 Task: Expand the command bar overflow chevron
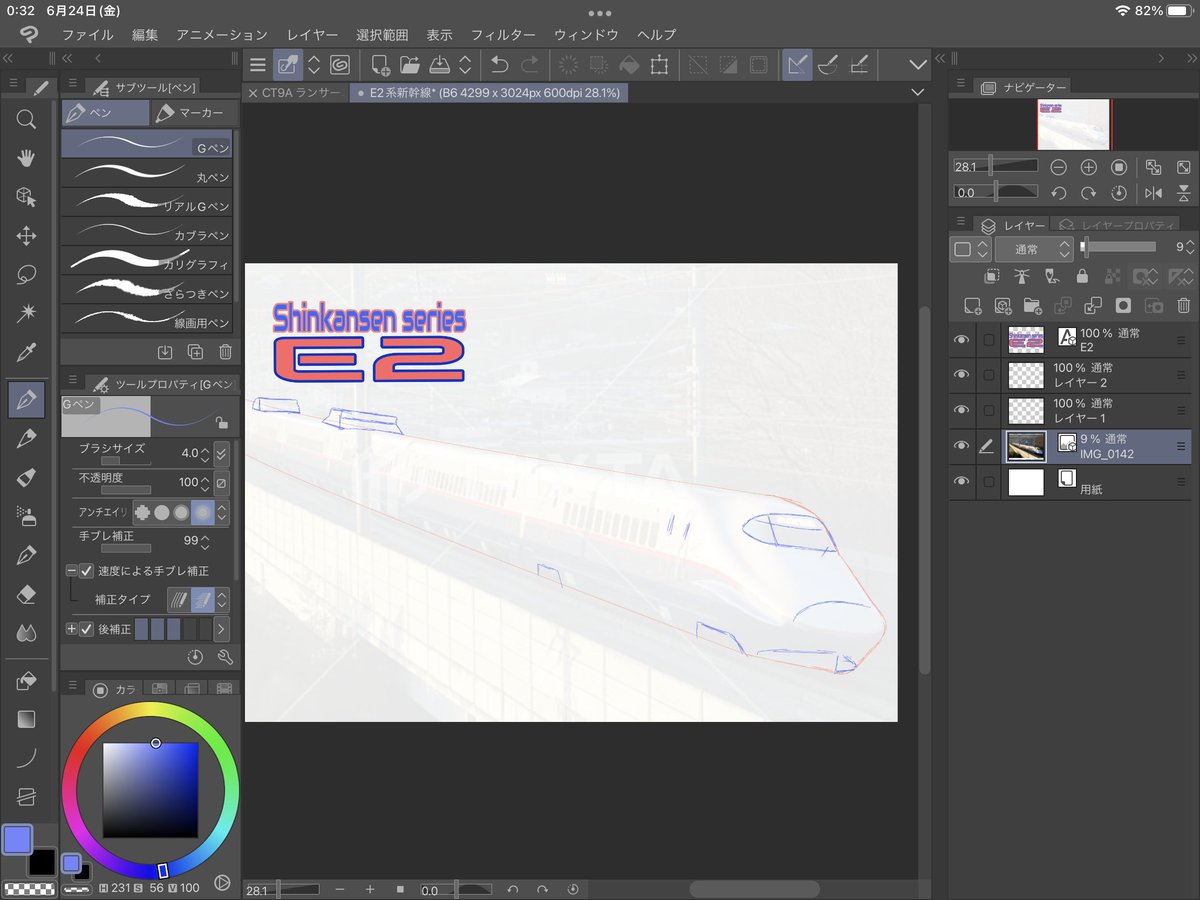coord(918,65)
